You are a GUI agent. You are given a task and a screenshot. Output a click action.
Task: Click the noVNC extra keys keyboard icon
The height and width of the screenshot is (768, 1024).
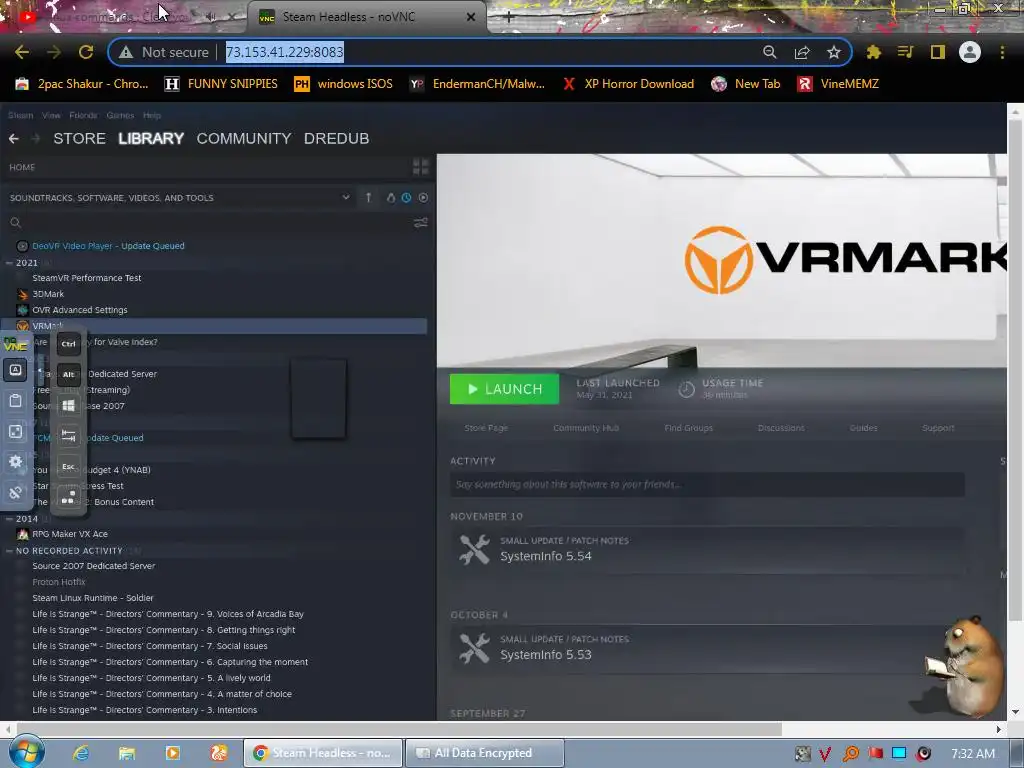[x=16, y=370]
